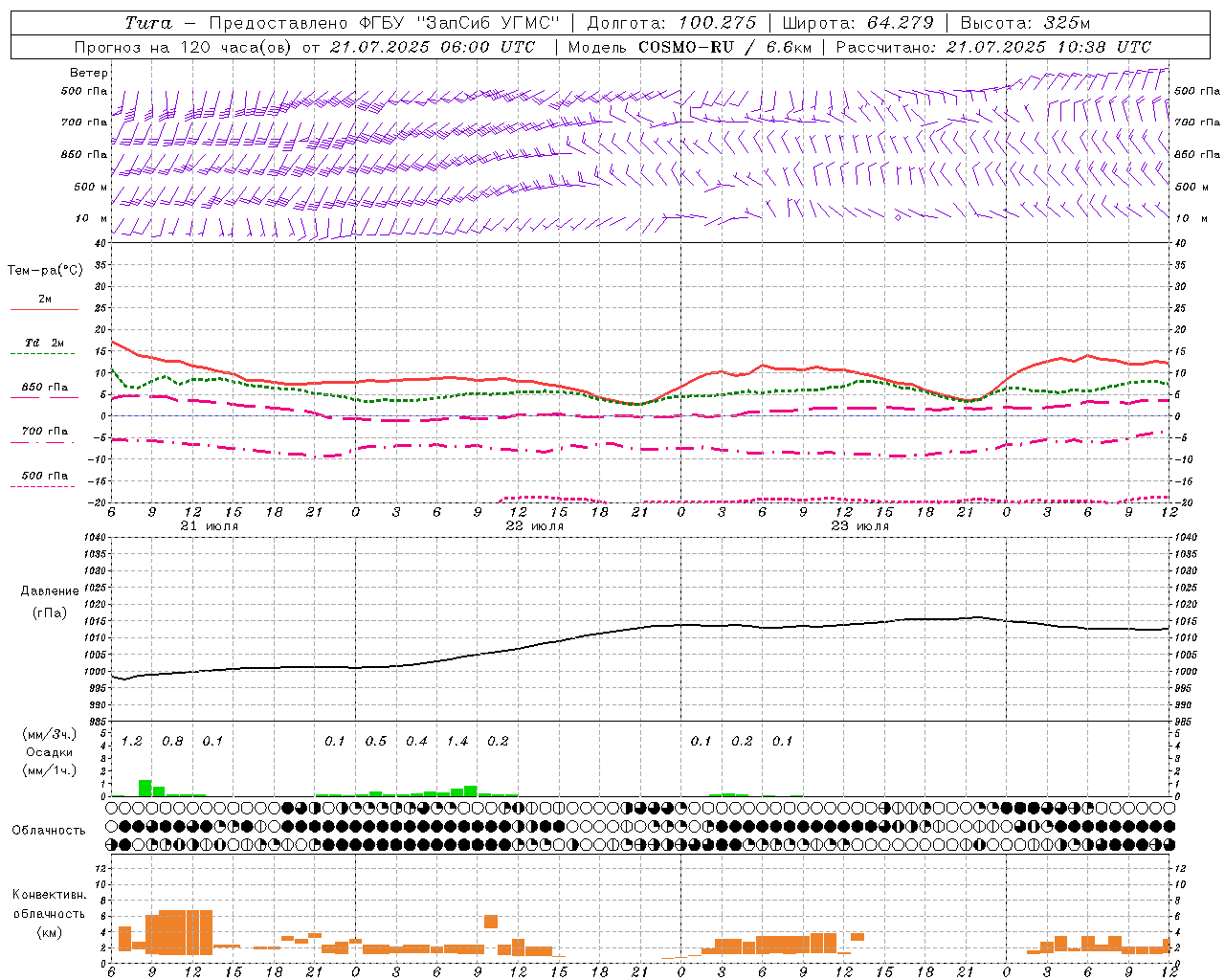The height and width of the screenshot is (980, 1225).
Task: Click the '2м' temperature legend entry
Action: click(x=45, y=299)
